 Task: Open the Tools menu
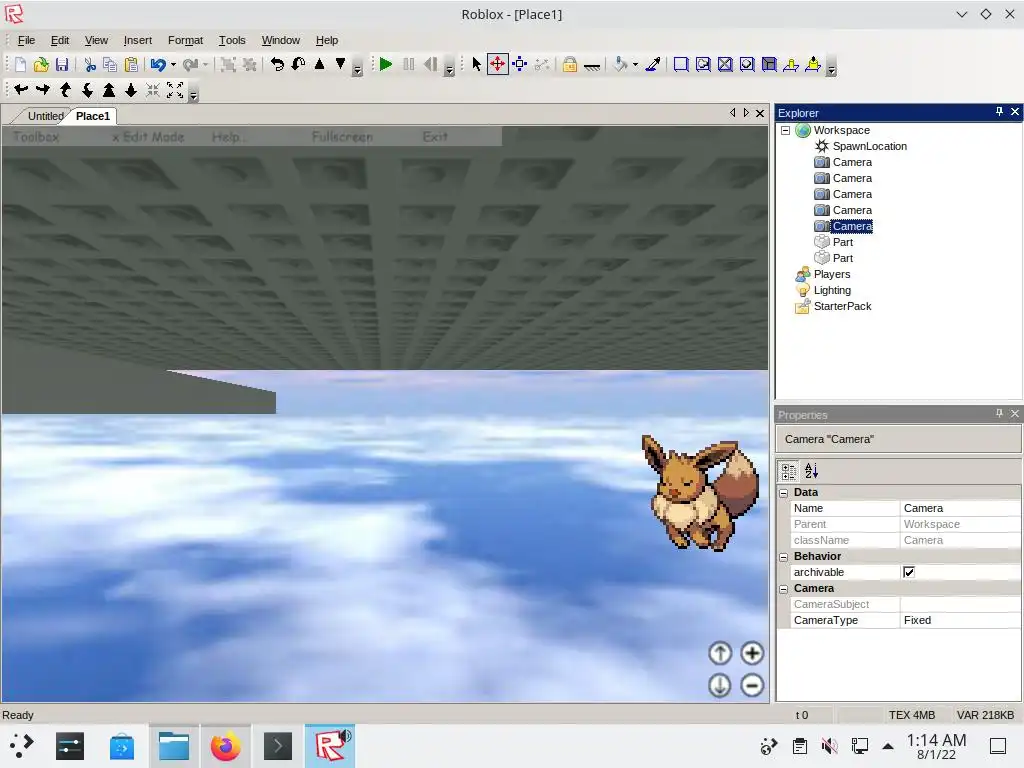click(232, 40)
